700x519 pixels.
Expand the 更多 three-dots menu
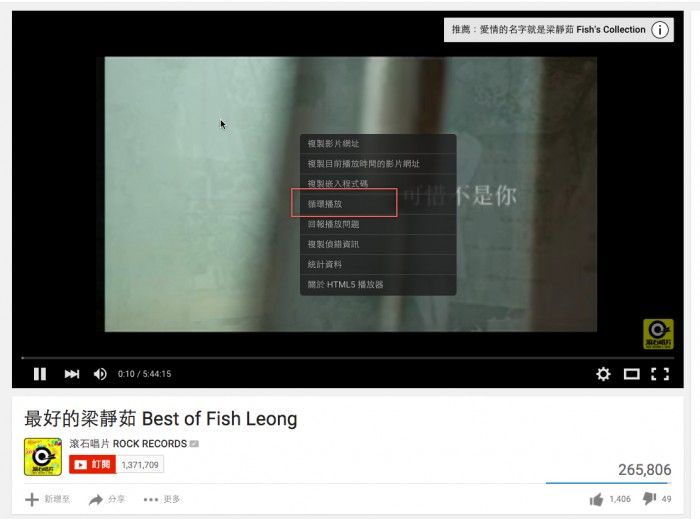pos(162,499)
